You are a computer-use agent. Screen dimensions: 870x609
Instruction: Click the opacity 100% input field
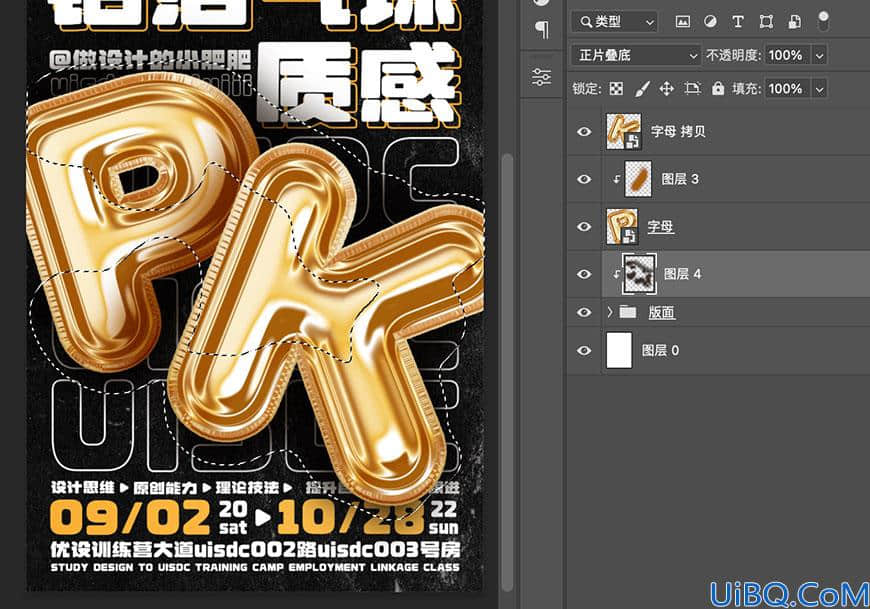(x=787, y=55)
